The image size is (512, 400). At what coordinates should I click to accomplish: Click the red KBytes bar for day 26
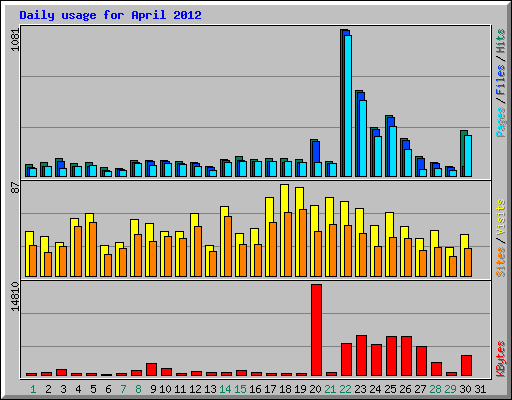coord(406,356)
